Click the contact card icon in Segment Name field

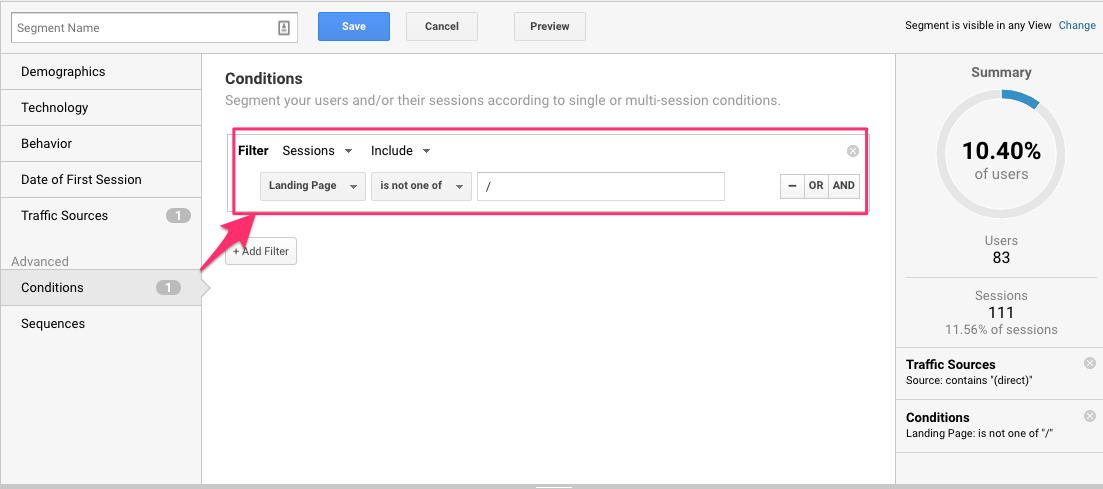pyautogui.click(x=284, y=28)
